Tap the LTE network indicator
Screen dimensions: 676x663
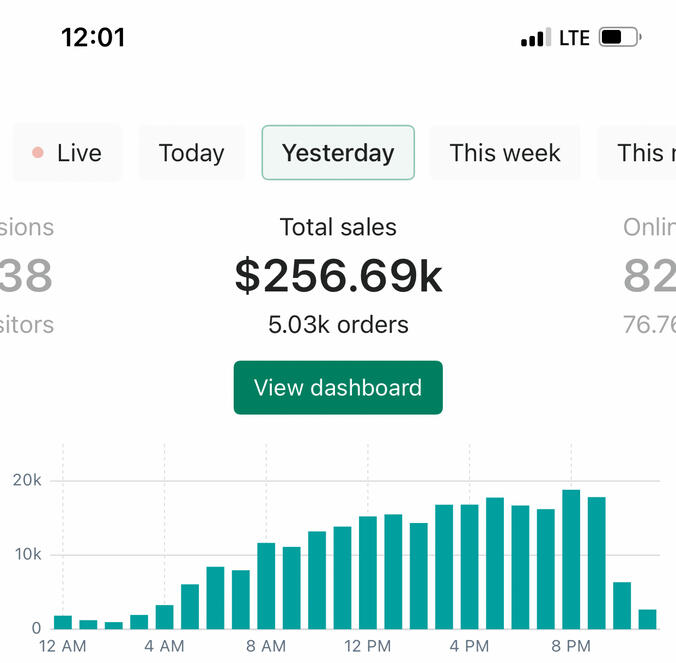[574, 38]
